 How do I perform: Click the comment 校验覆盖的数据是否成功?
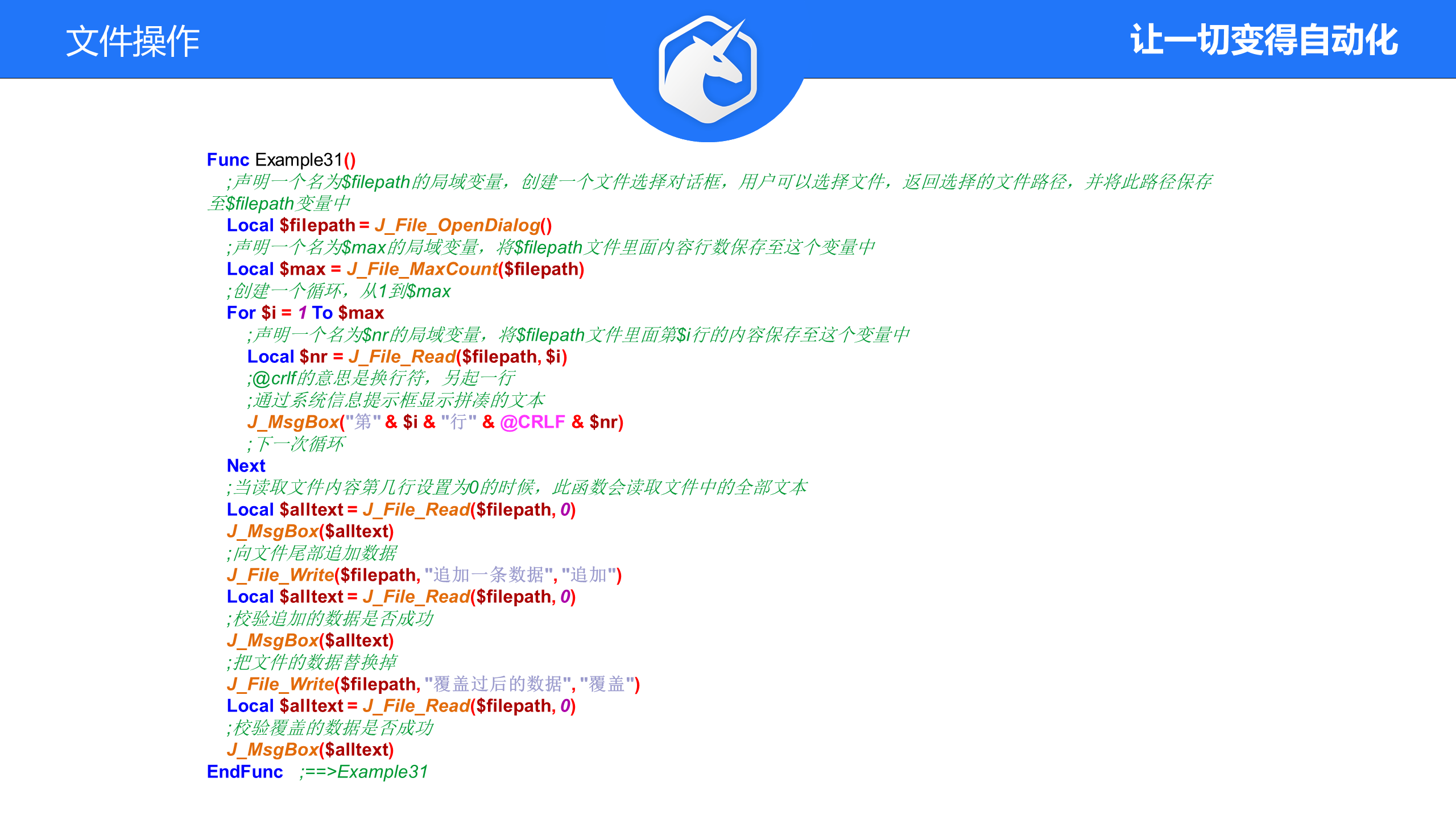coord(330,728)
